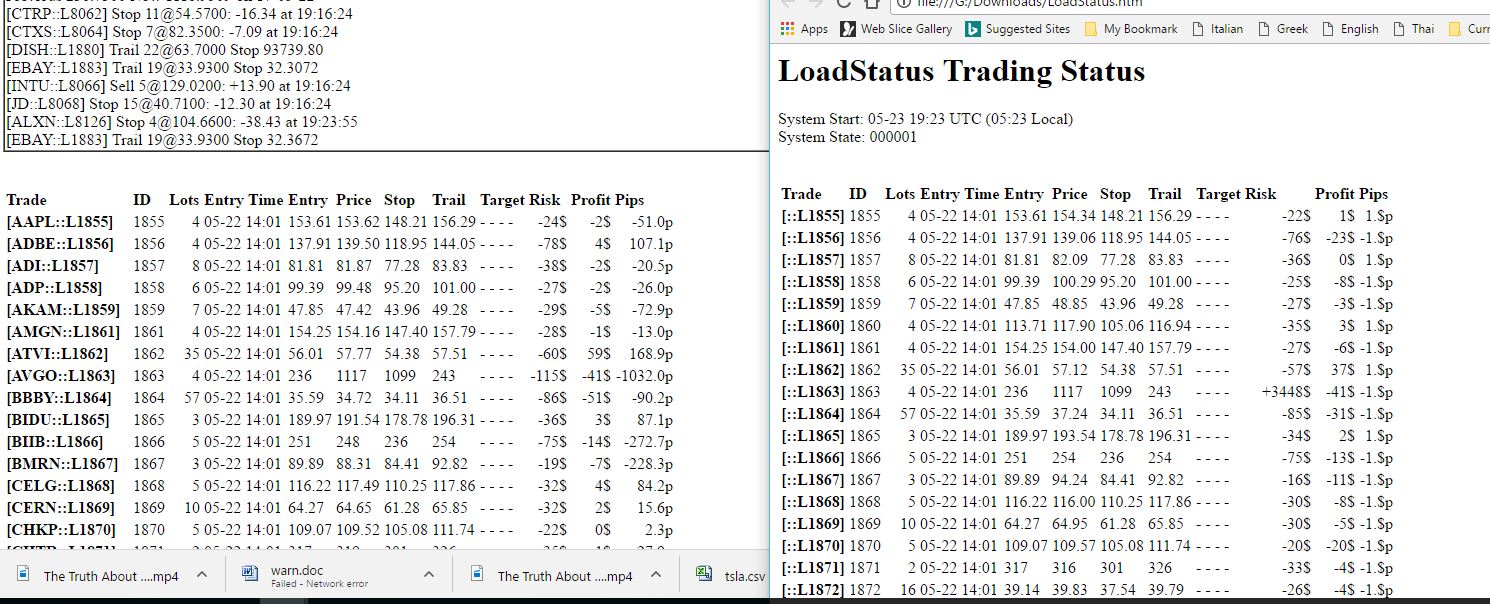Open the English bookmark

(1360, 29)
